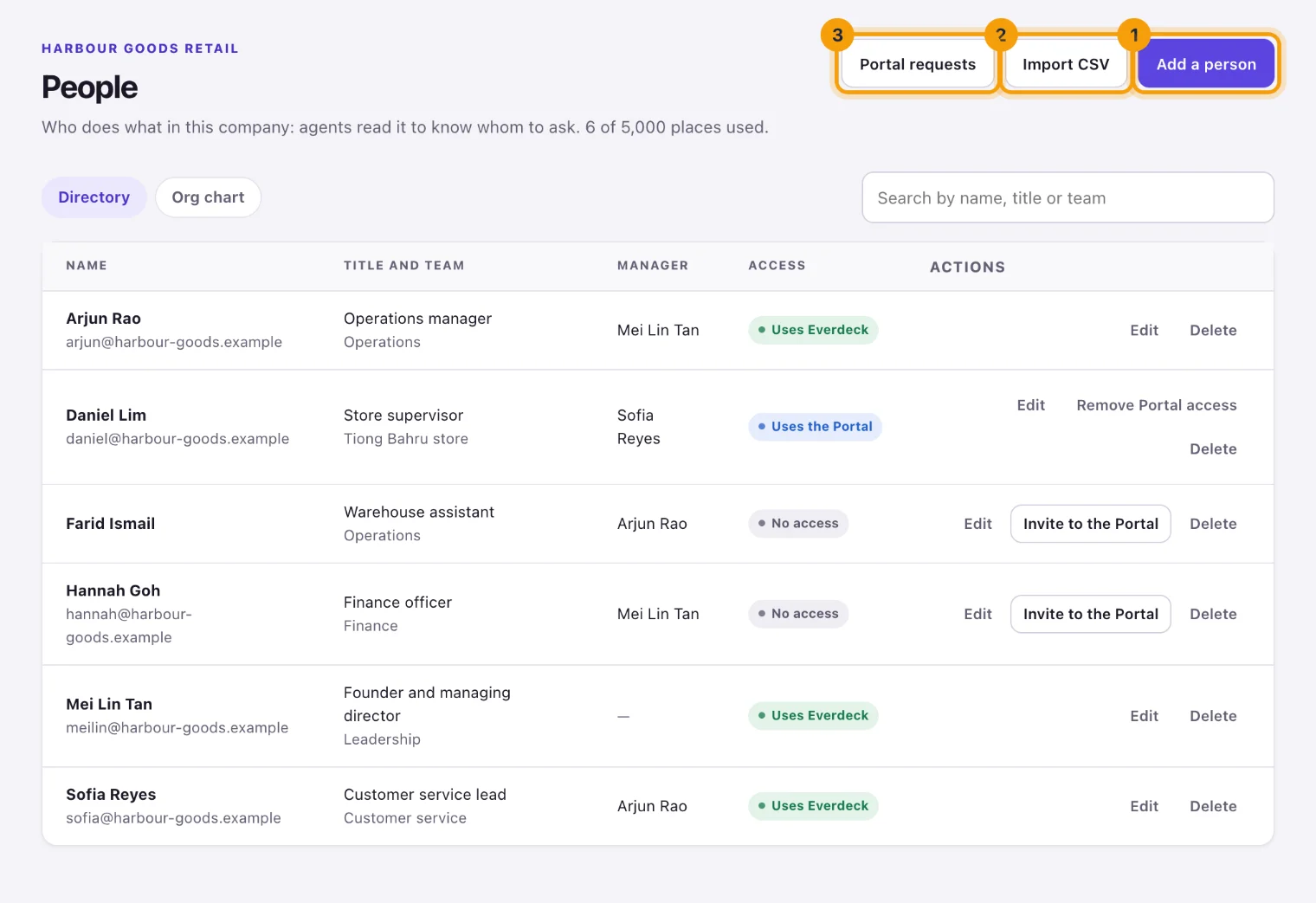Click the Access column header
The height and width of the screenshot is (903, 1316).
777,266
